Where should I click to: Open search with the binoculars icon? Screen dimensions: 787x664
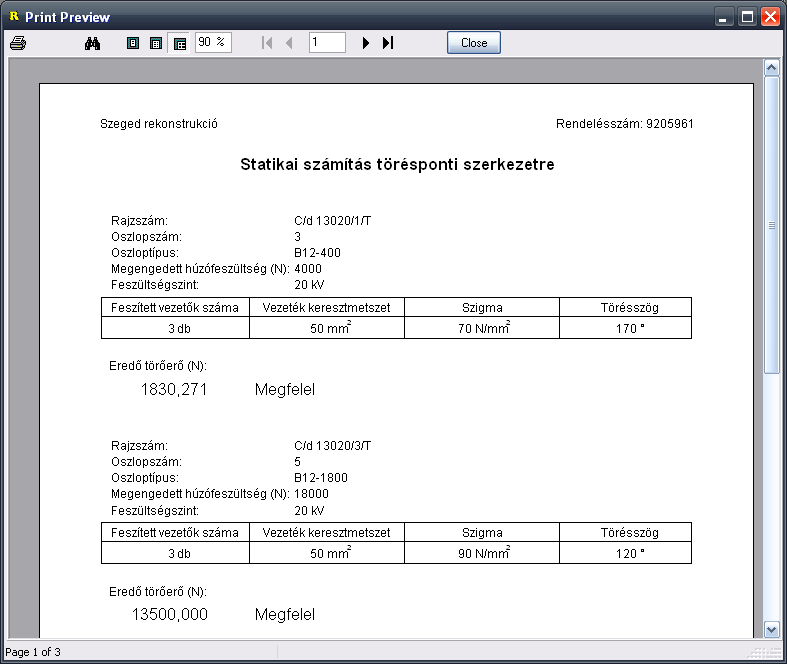tap(92, 43)
